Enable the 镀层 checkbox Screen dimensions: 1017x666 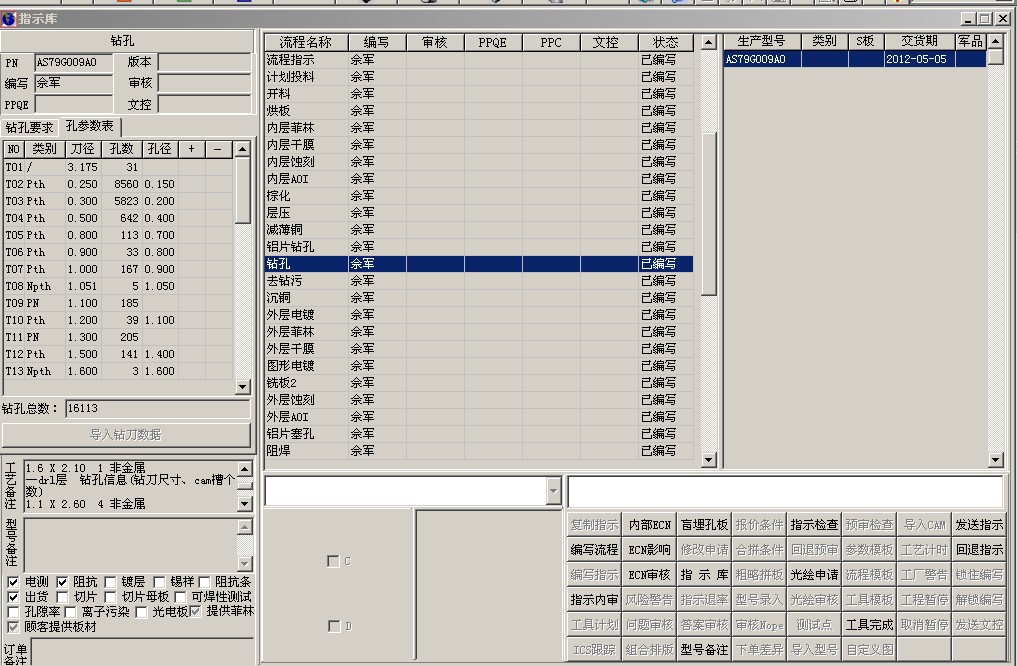(110, 582)
